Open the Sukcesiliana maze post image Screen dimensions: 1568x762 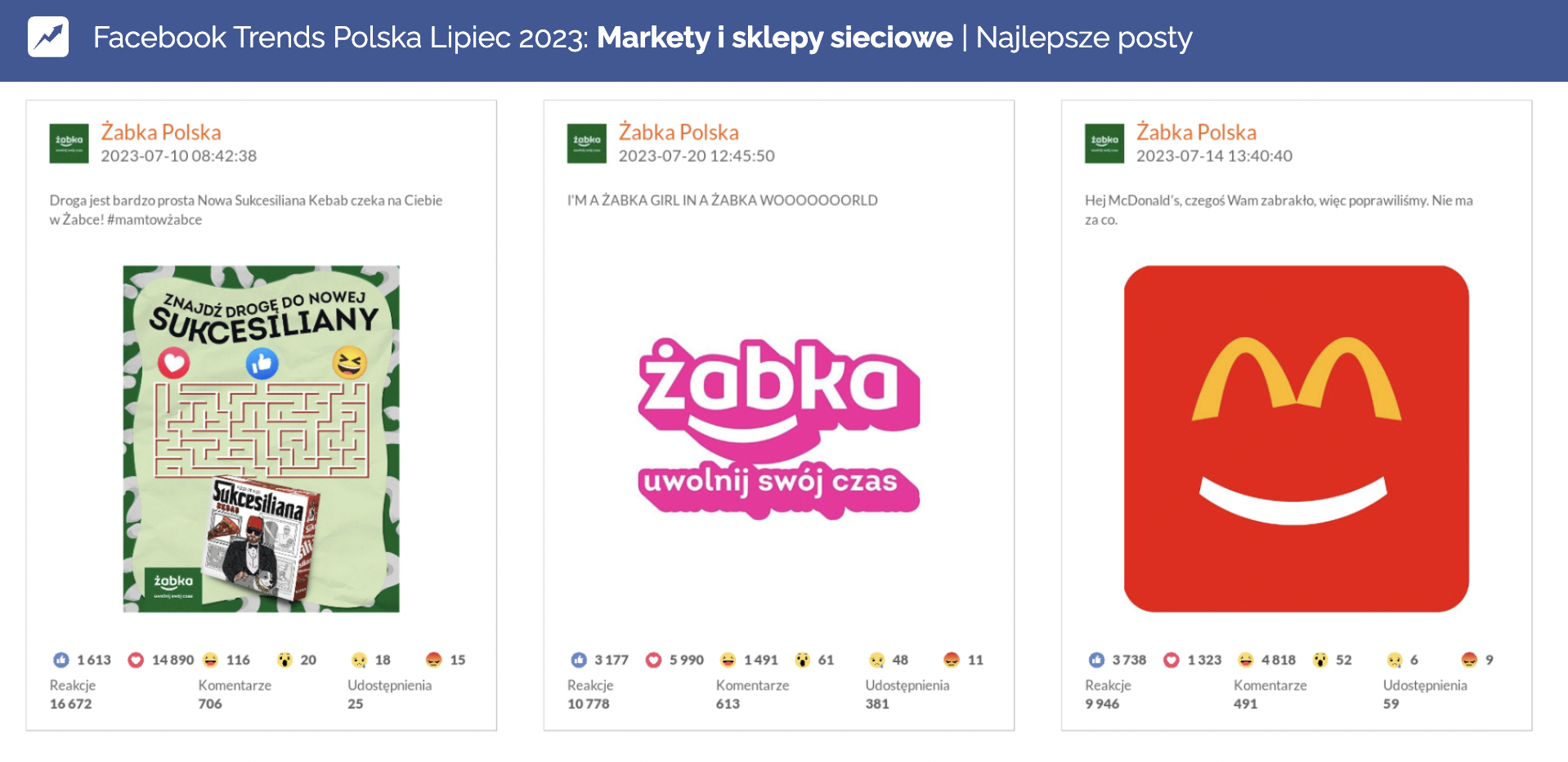pos(262,439)
